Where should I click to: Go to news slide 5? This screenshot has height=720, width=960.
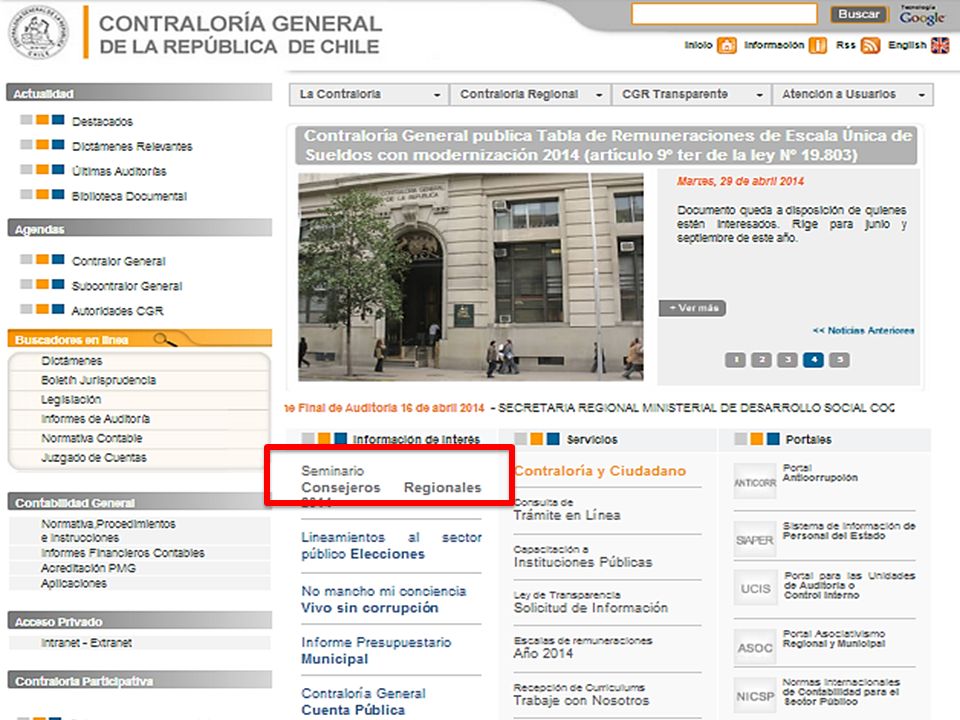pos(839,359)
